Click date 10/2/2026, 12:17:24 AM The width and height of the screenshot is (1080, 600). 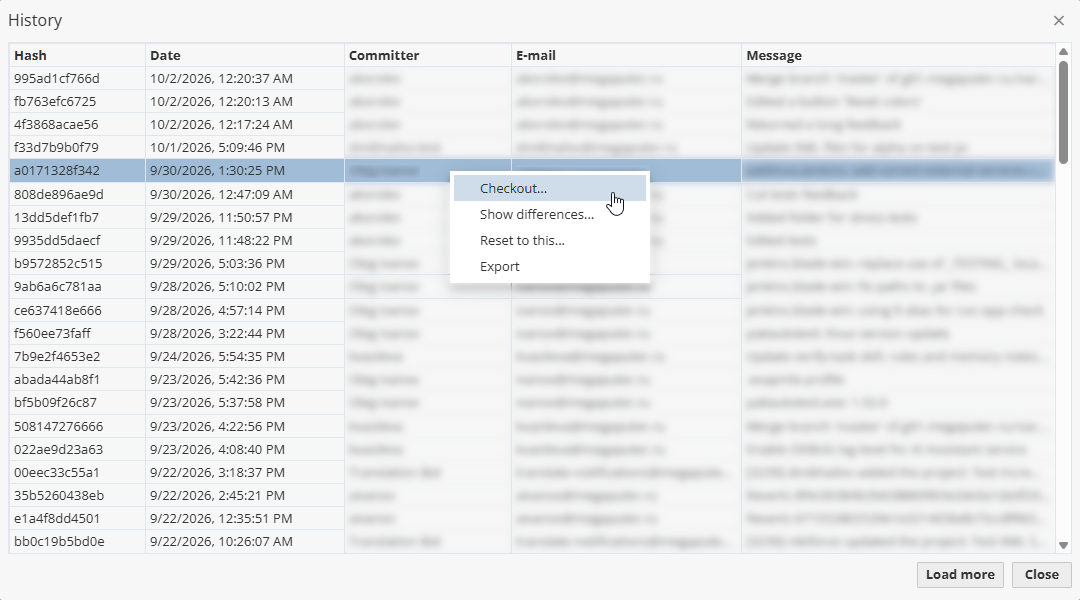point(221,125)
